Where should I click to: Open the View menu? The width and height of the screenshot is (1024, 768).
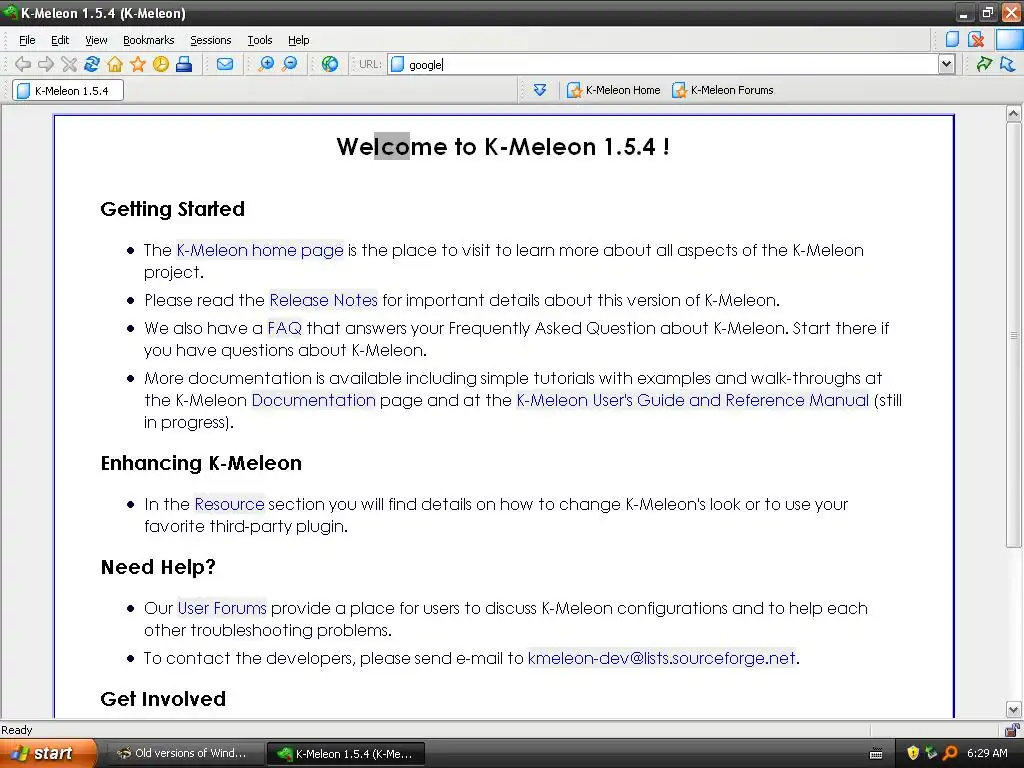pos(96,40)
